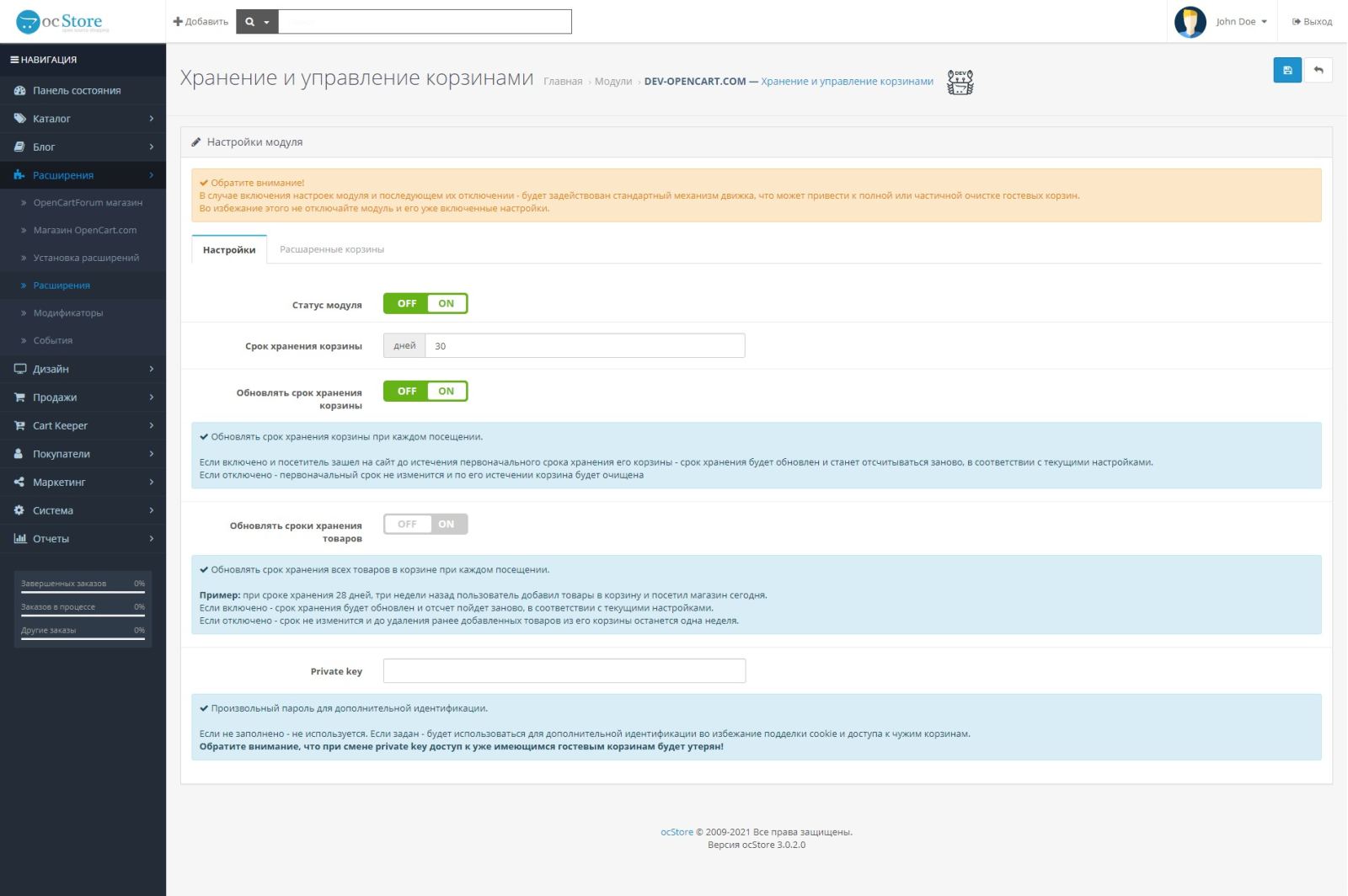Click the marketing share icon
The image size is (1348, 896).
[x=19, y=483]
